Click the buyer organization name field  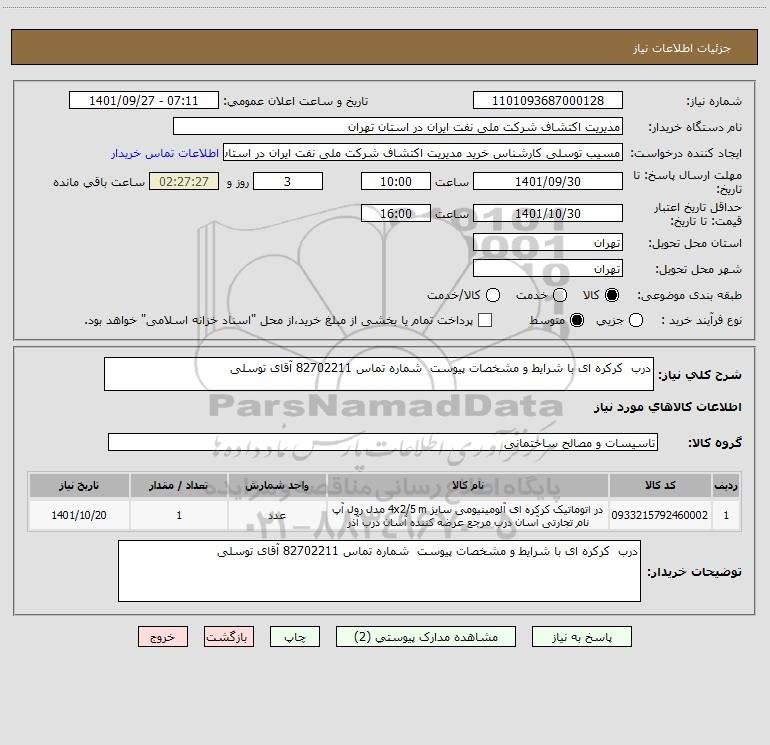pyautogui.click(x=398, y=127)
